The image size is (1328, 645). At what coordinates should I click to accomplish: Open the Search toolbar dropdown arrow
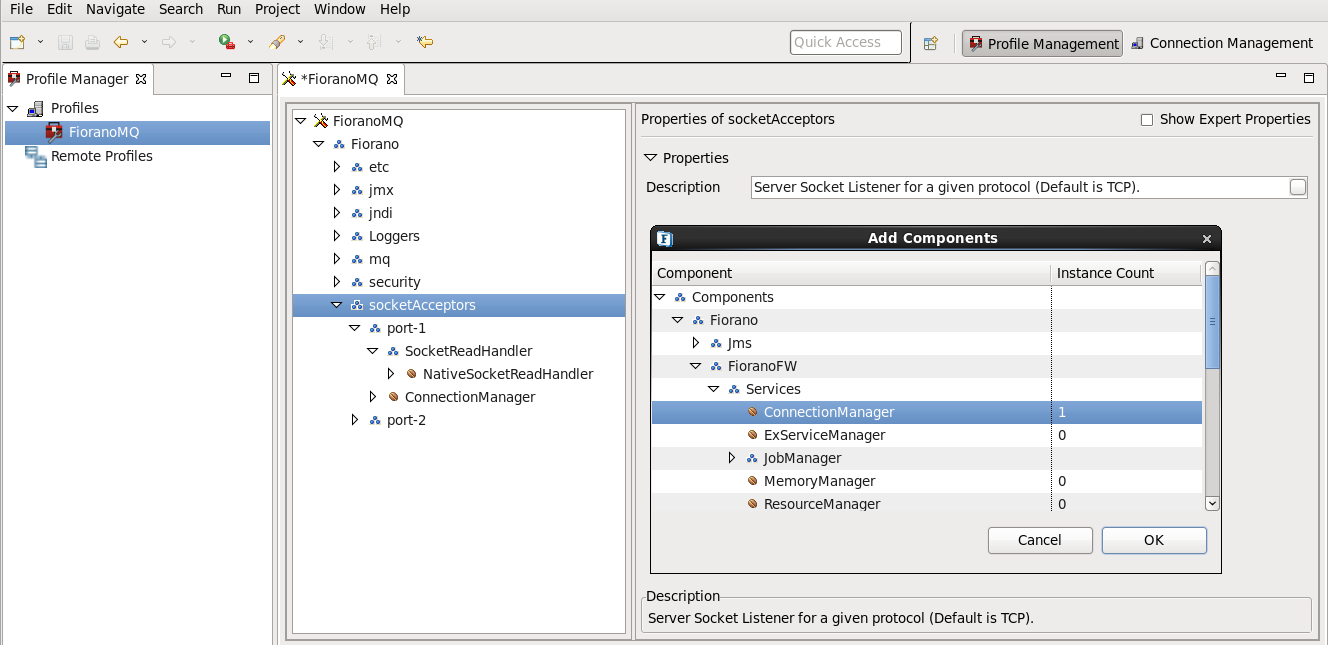coord(300,42)
